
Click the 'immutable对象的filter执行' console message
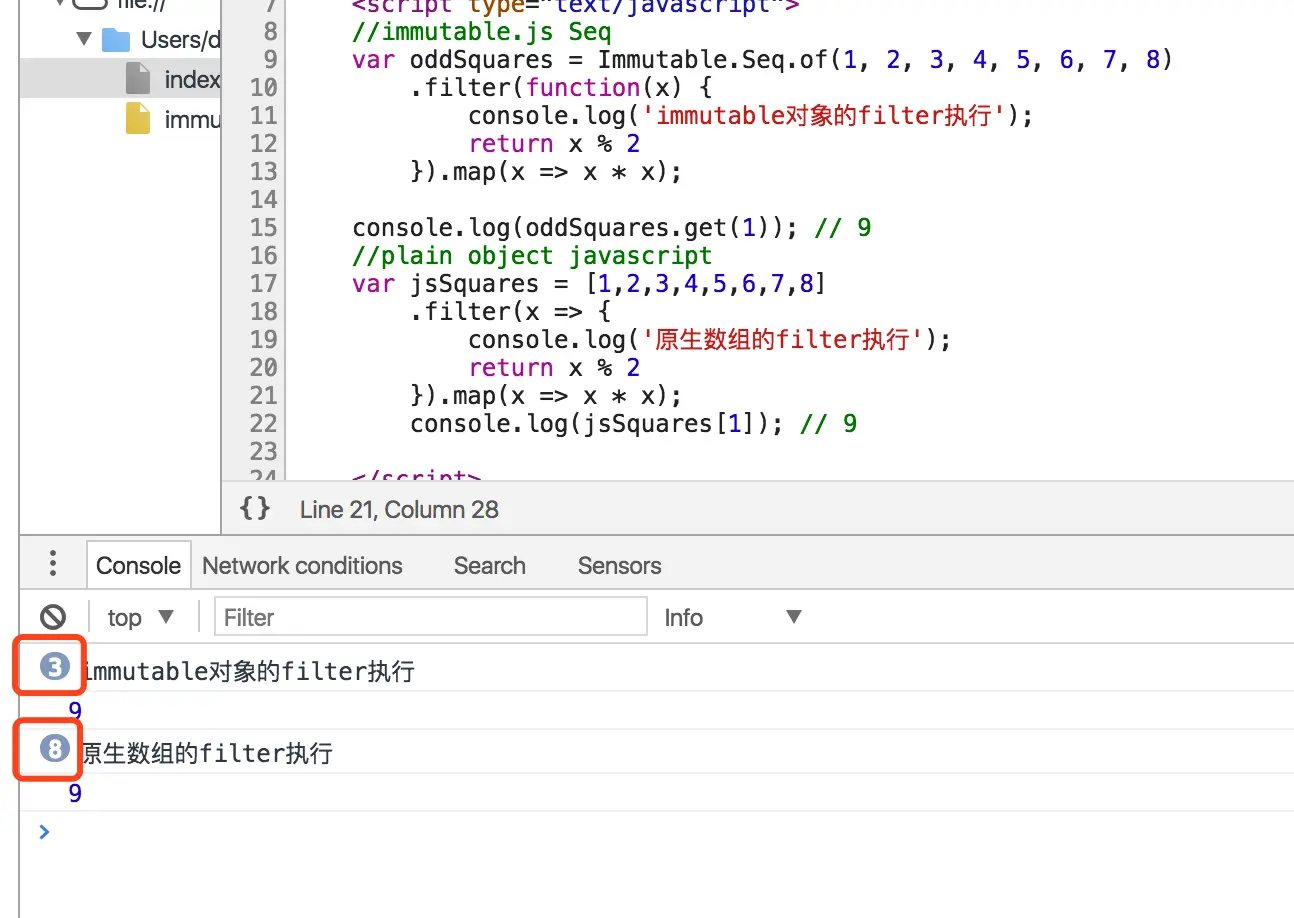pos(248,671)
